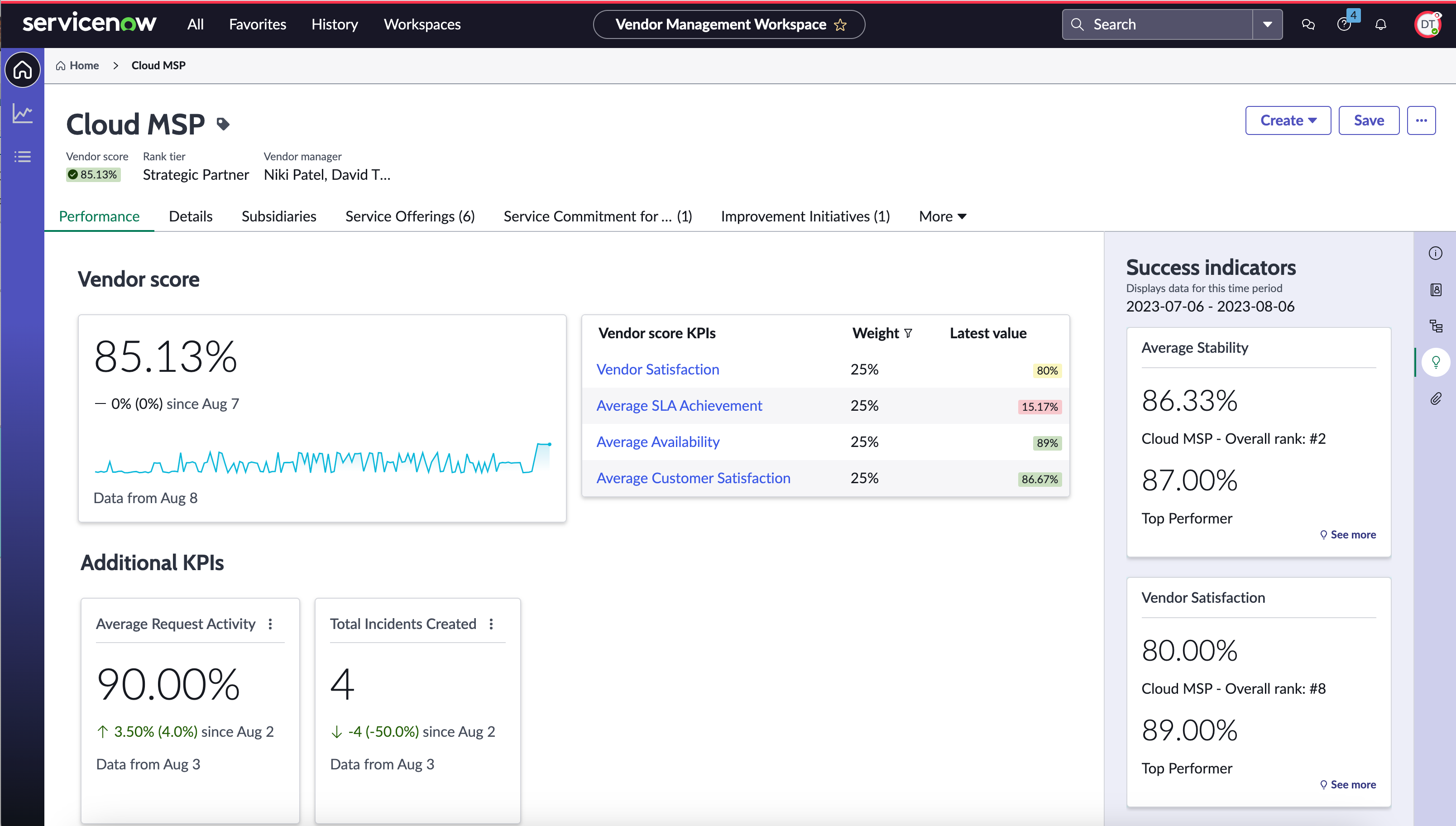1456x826 pixels.
Task: Switch to the Details tab
Action: pos(191,216)
